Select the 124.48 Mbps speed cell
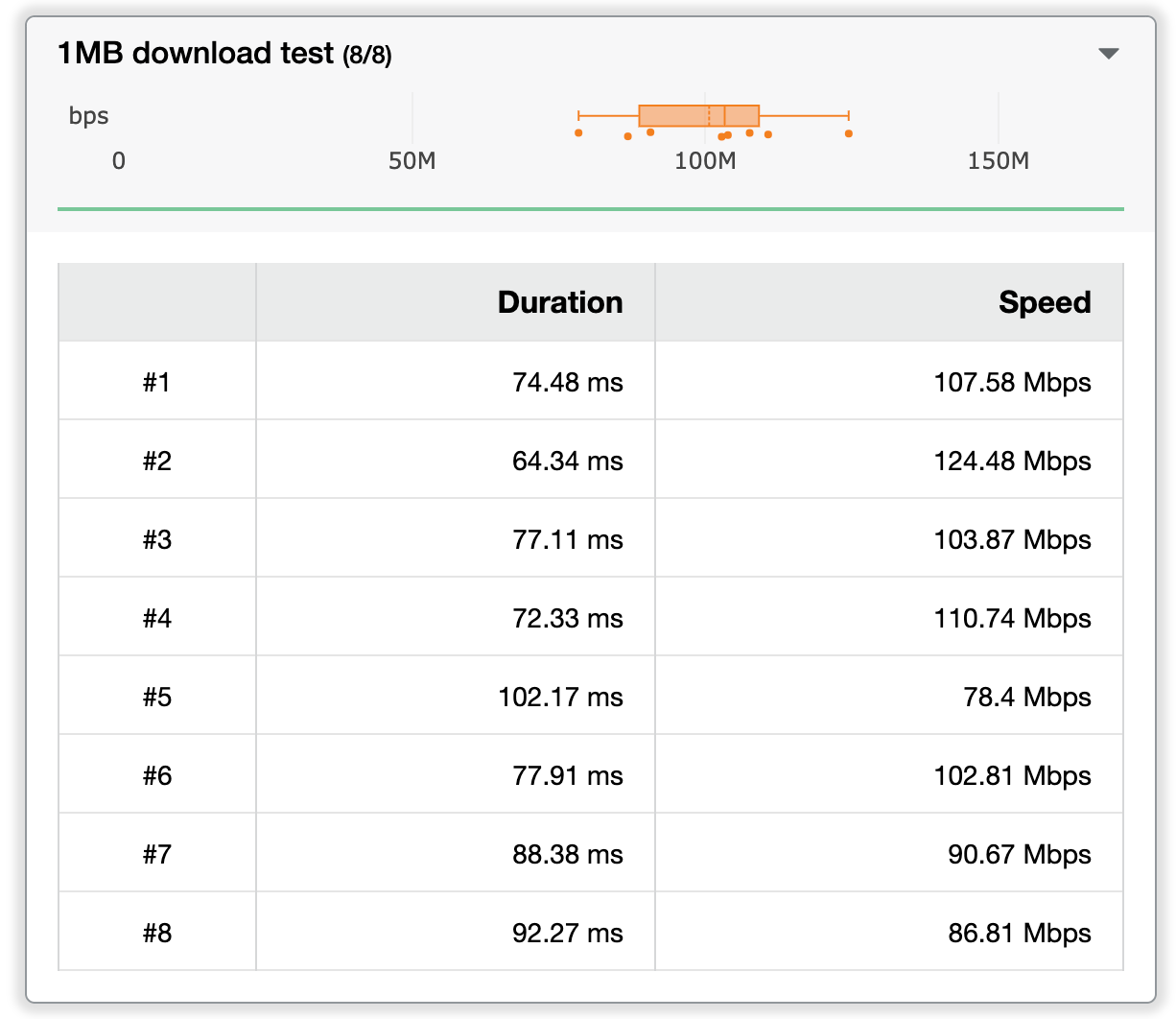1176x1019 pixels. [1012, 461]
